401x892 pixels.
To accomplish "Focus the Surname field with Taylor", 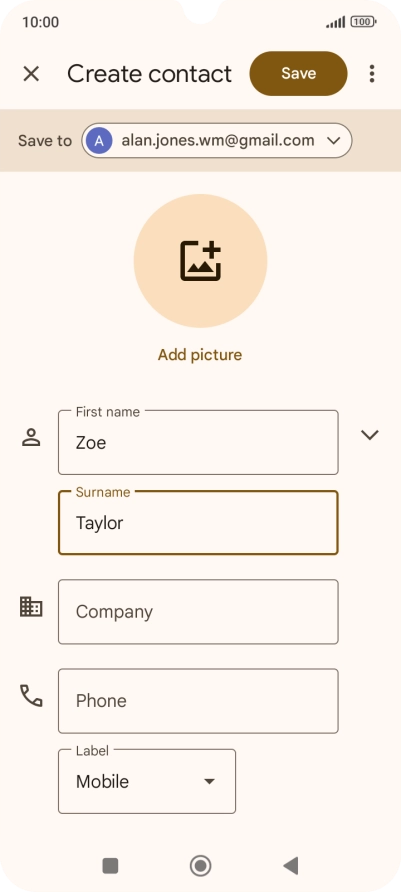I will pyautogui.click(x=198, y=522).
